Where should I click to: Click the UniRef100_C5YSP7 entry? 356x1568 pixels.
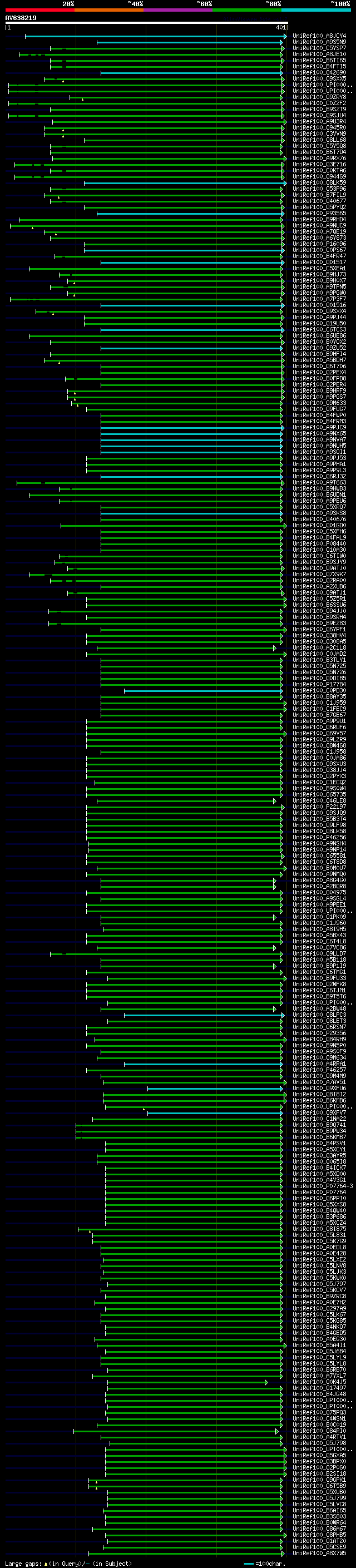[319, 48]
